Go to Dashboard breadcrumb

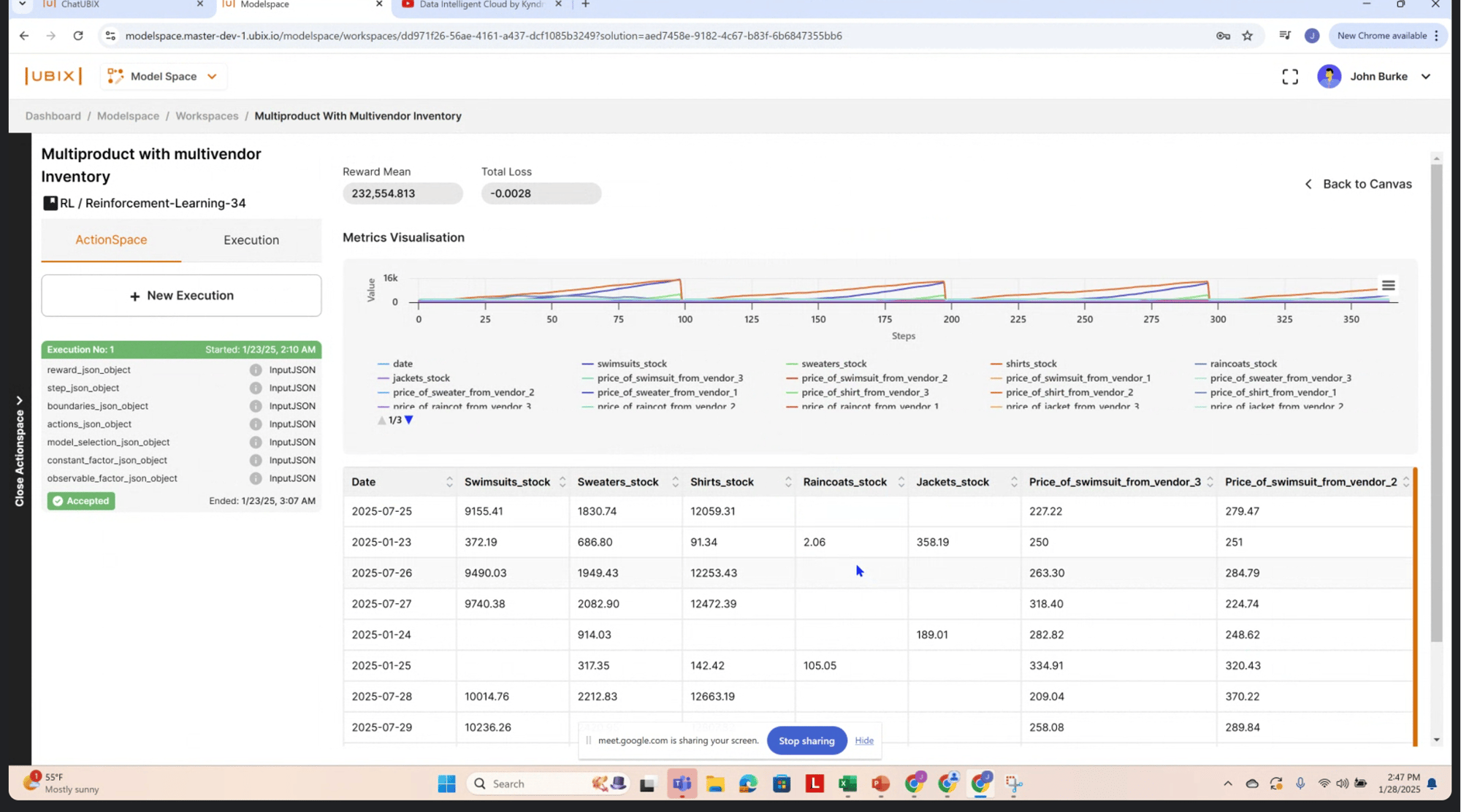coord(53,116)
